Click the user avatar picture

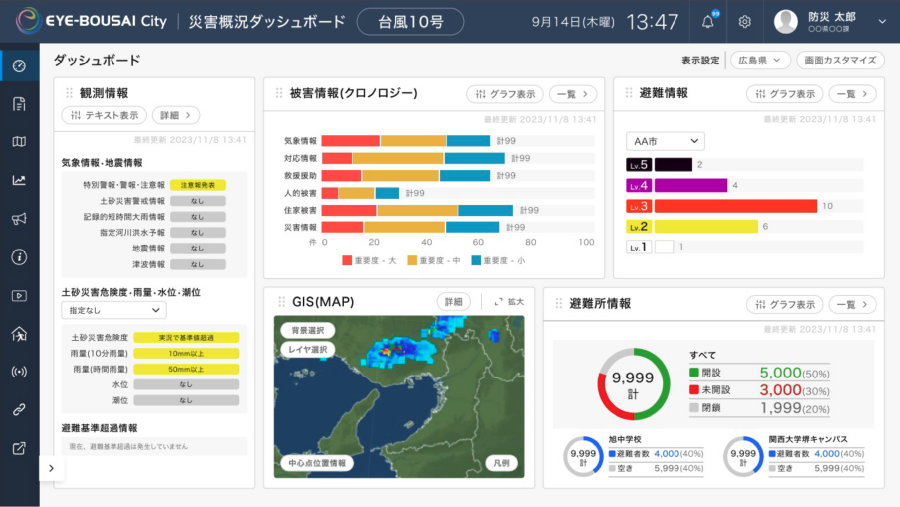(785, 22)
